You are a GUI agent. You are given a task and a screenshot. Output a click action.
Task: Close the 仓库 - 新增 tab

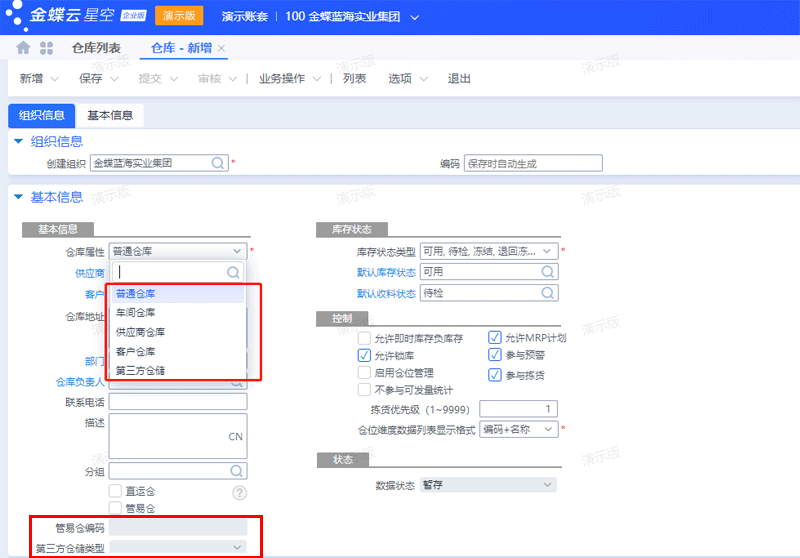pos(221,48)
